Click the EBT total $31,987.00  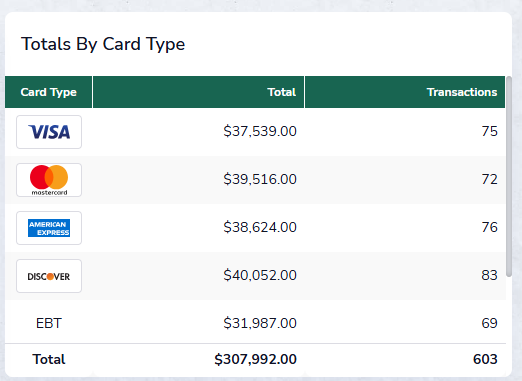point(260,323)
